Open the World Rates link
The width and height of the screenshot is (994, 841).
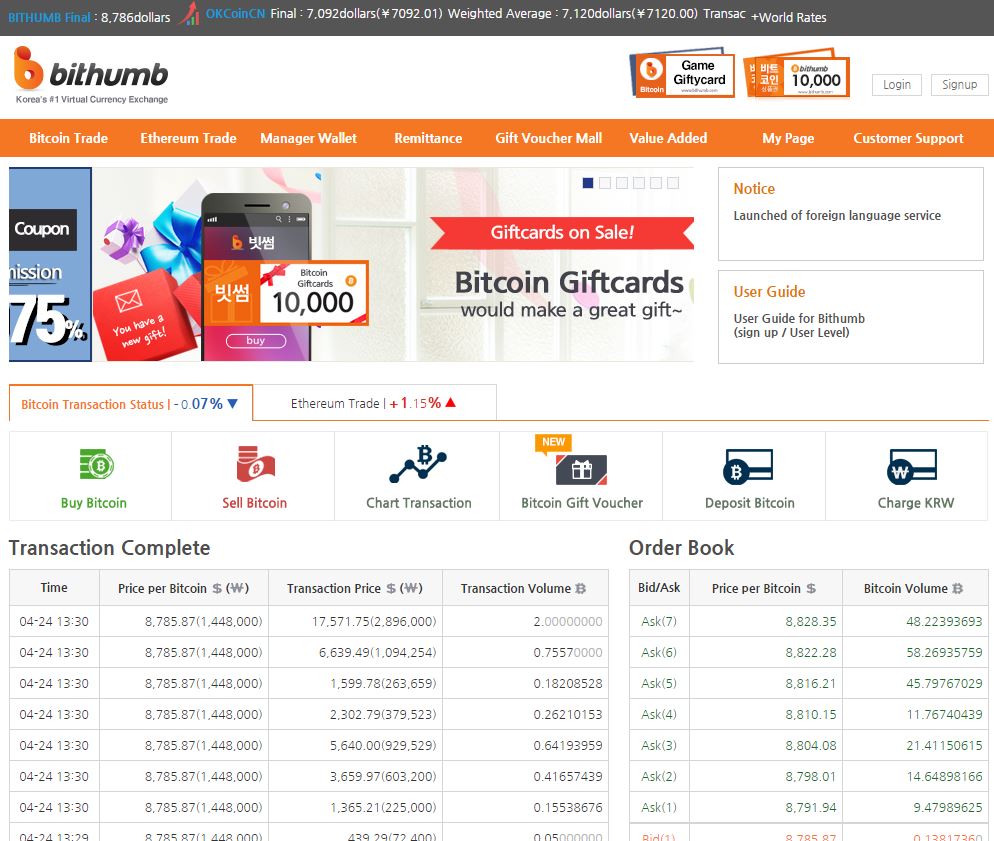click(789, 17)
